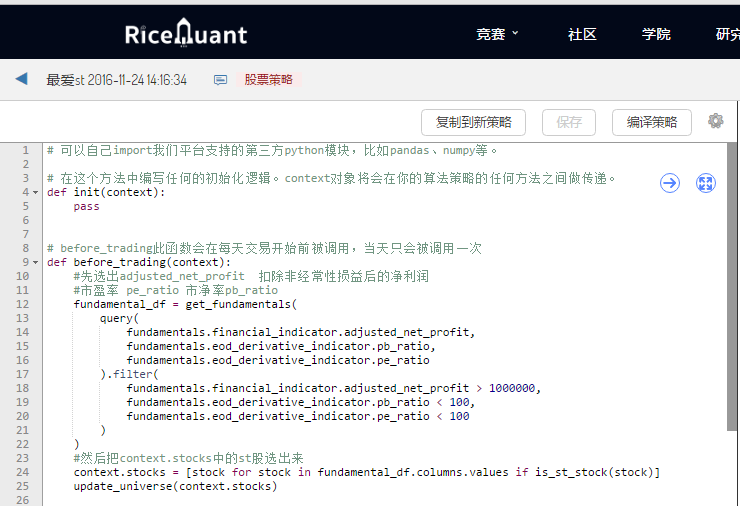Click the 股票策略 tag label
Viewport: 740px width, 506px height.
[x=268, y=79]
